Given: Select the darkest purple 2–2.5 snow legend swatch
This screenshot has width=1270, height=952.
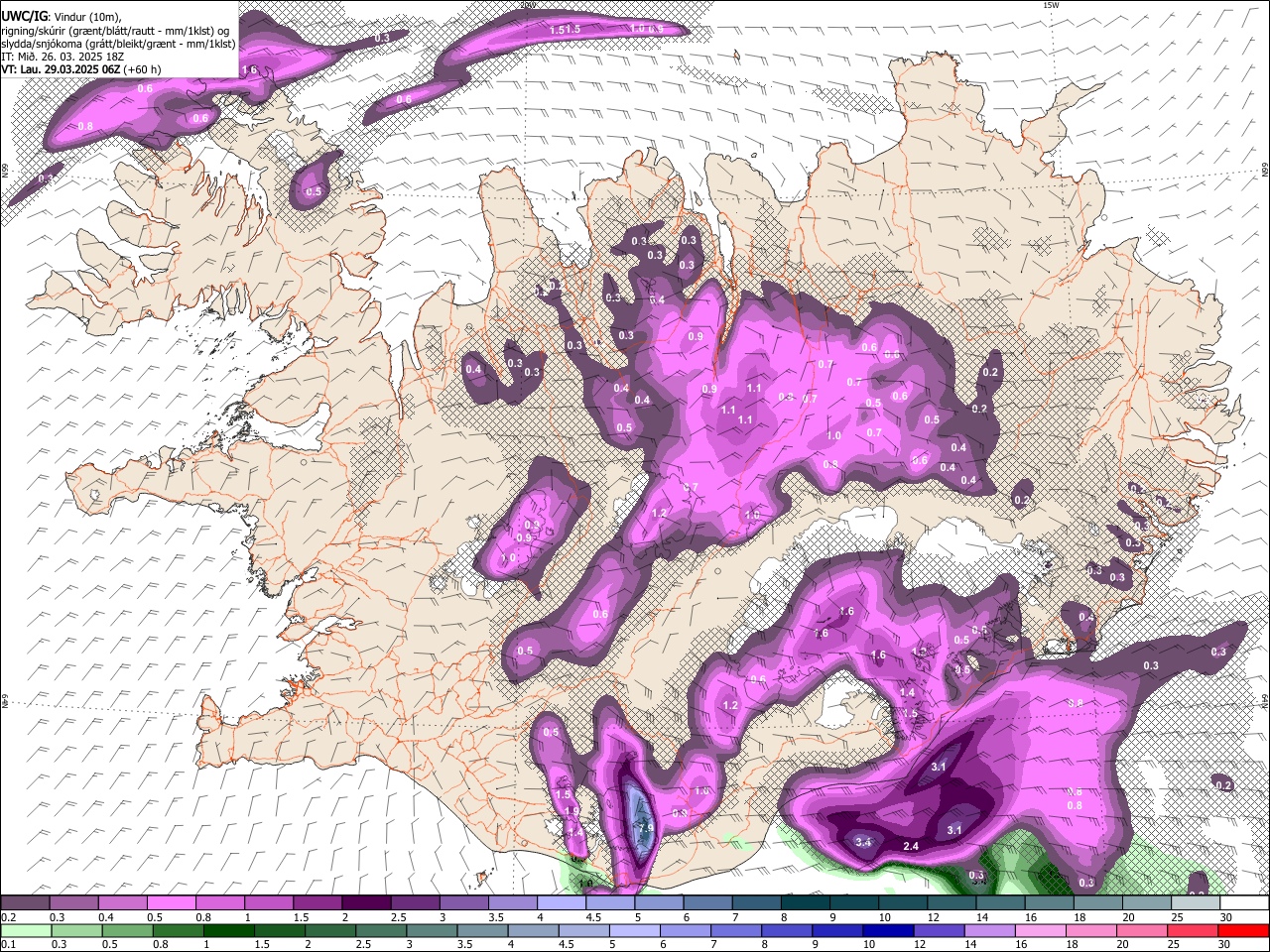Looking at the screenshot, I should tap(365, 902).
